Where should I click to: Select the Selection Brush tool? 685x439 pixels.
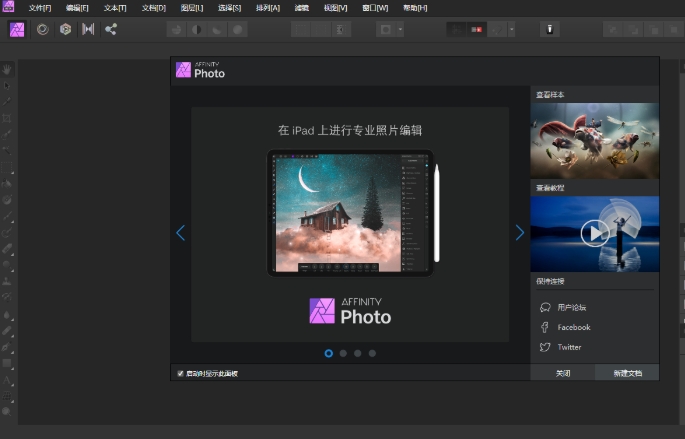coord(7,135)
